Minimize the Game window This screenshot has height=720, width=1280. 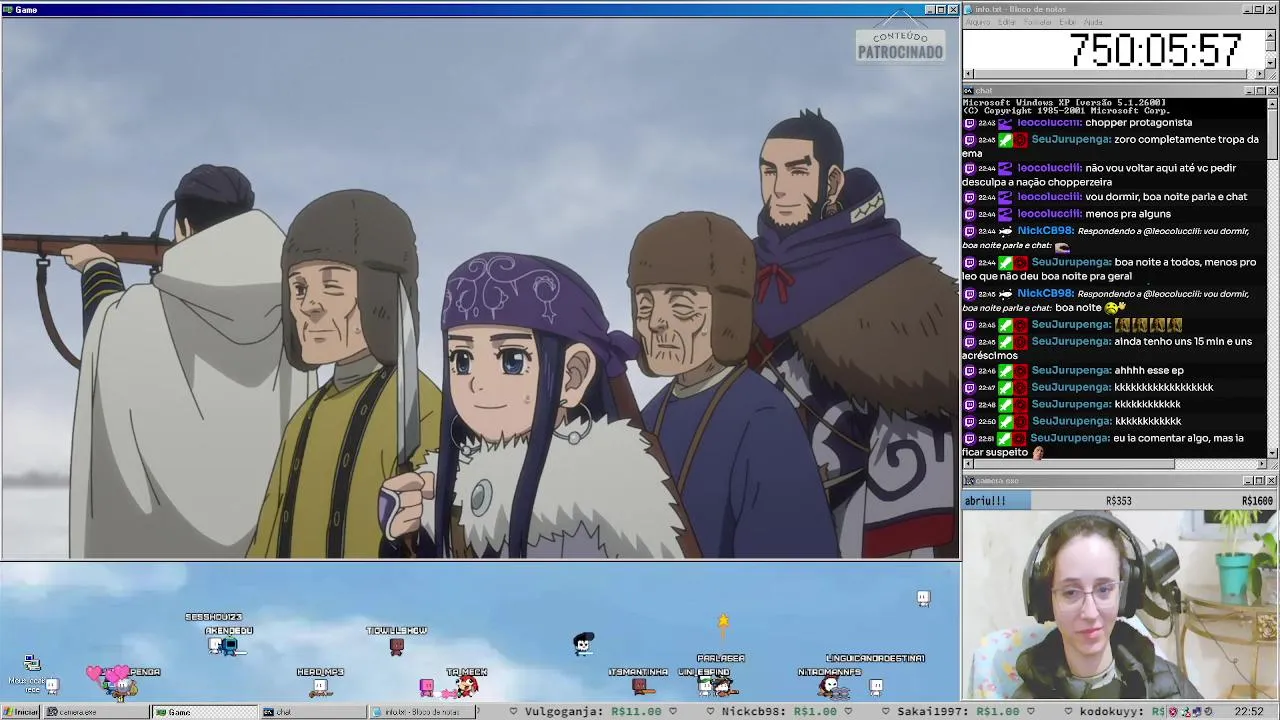[x=929, y=9]
